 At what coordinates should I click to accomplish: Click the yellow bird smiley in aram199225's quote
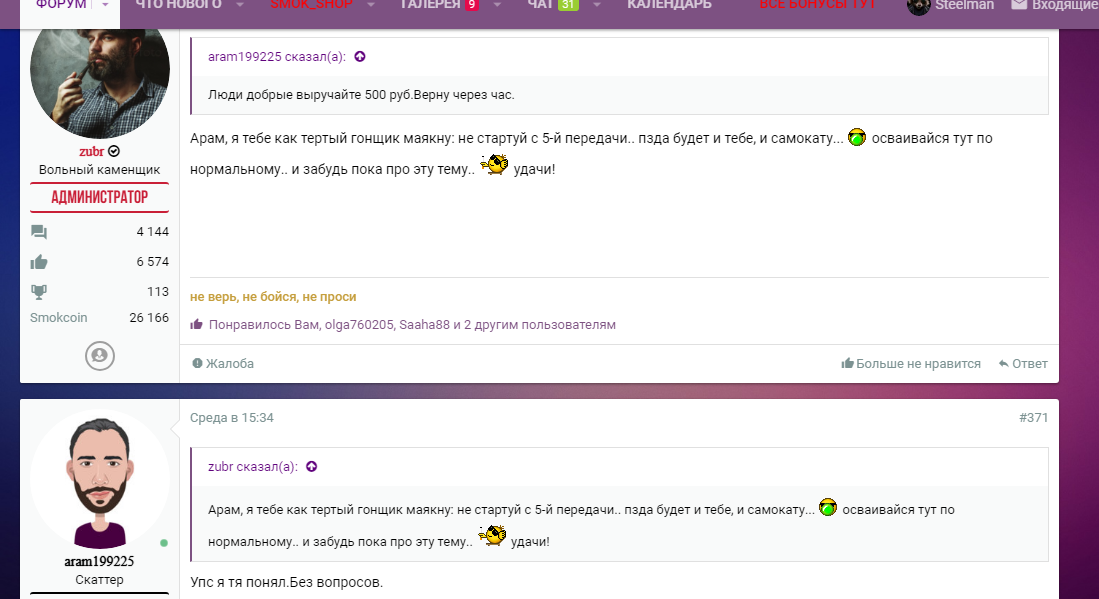492,537
